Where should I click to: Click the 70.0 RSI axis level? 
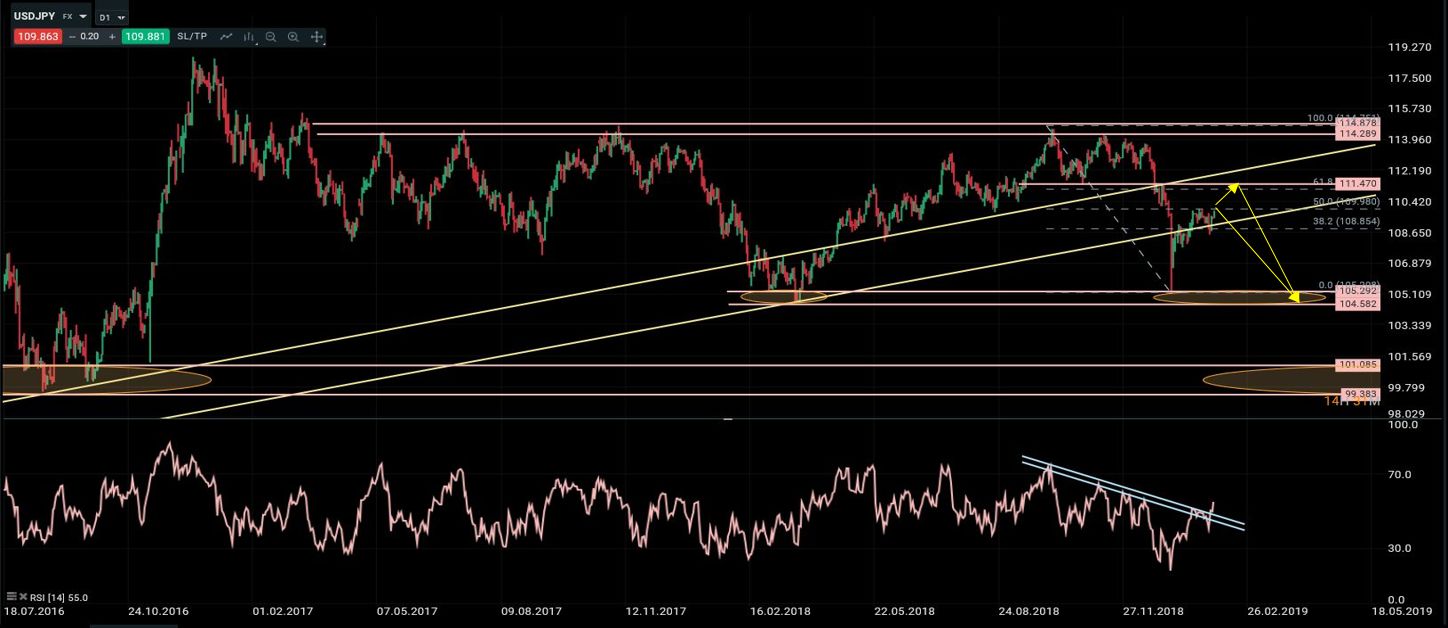[1402, 474]
